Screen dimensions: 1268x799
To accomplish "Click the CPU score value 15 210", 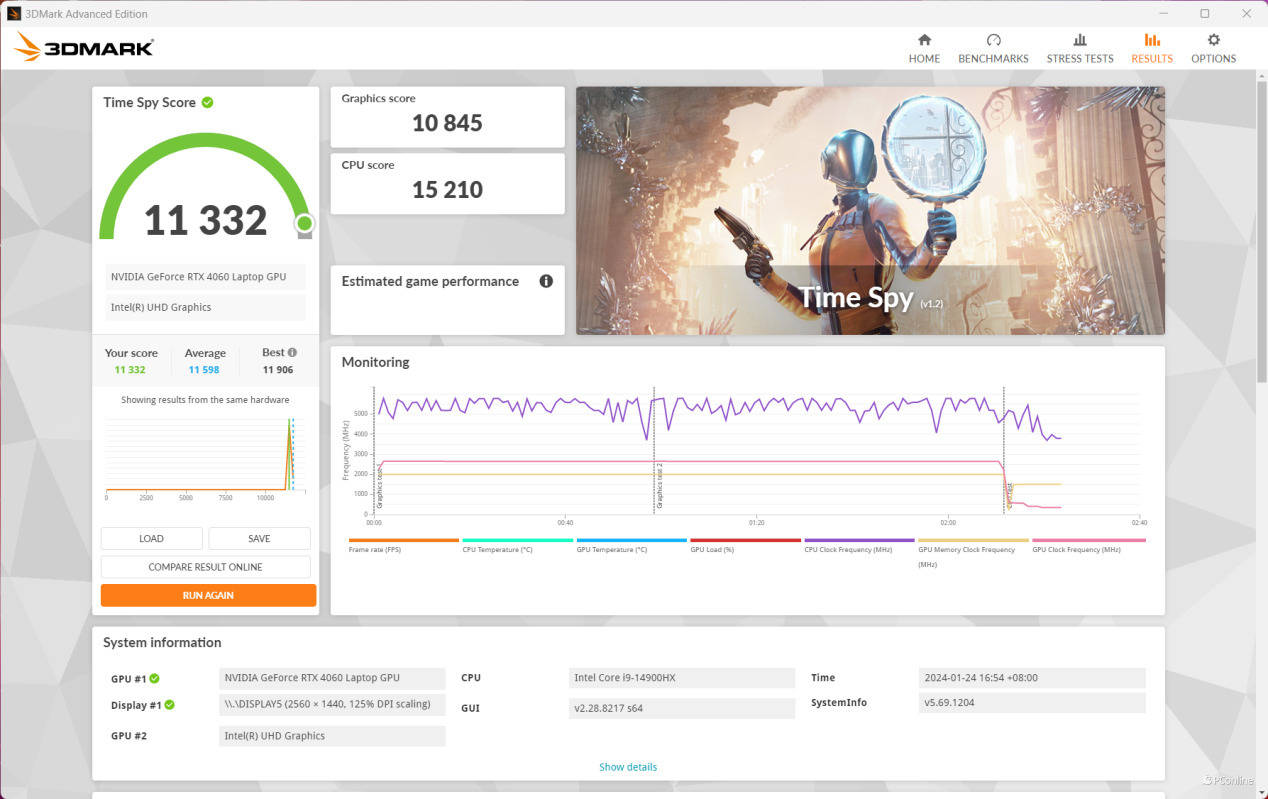I will point(447,189).
